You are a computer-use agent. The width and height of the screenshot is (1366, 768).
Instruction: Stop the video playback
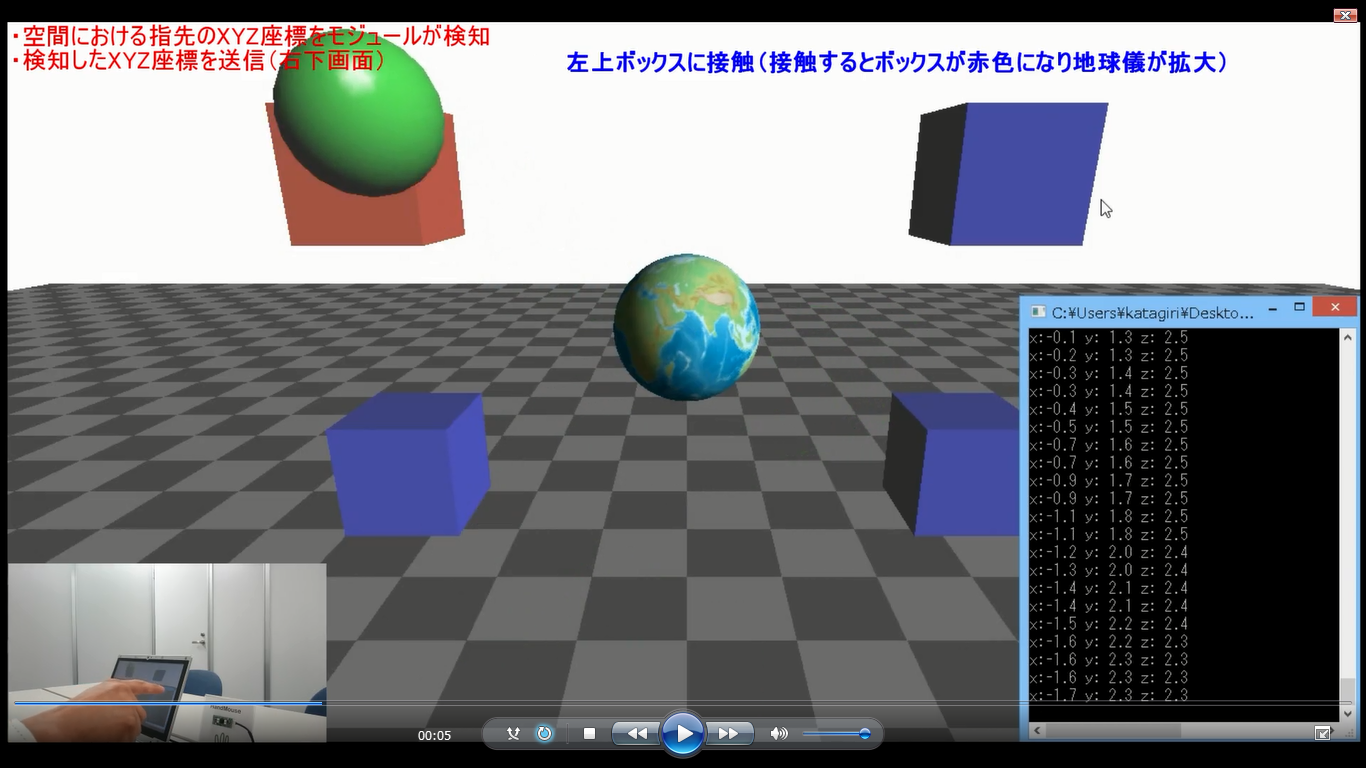589,734
